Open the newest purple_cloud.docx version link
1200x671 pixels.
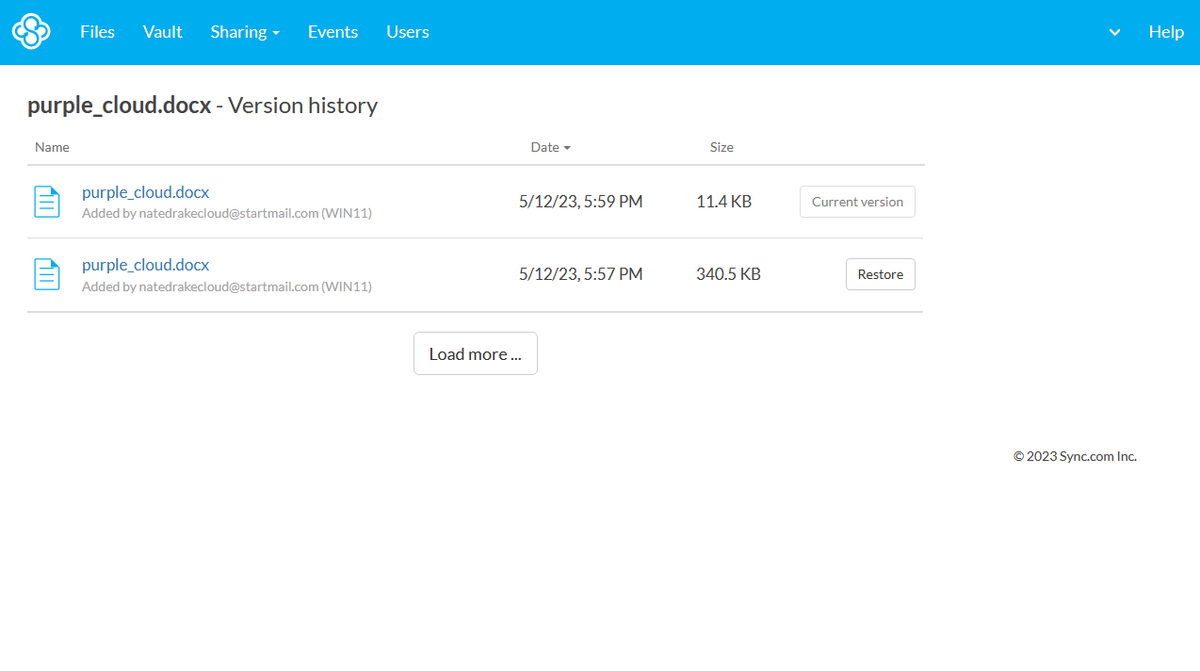[x=145, y=191]
